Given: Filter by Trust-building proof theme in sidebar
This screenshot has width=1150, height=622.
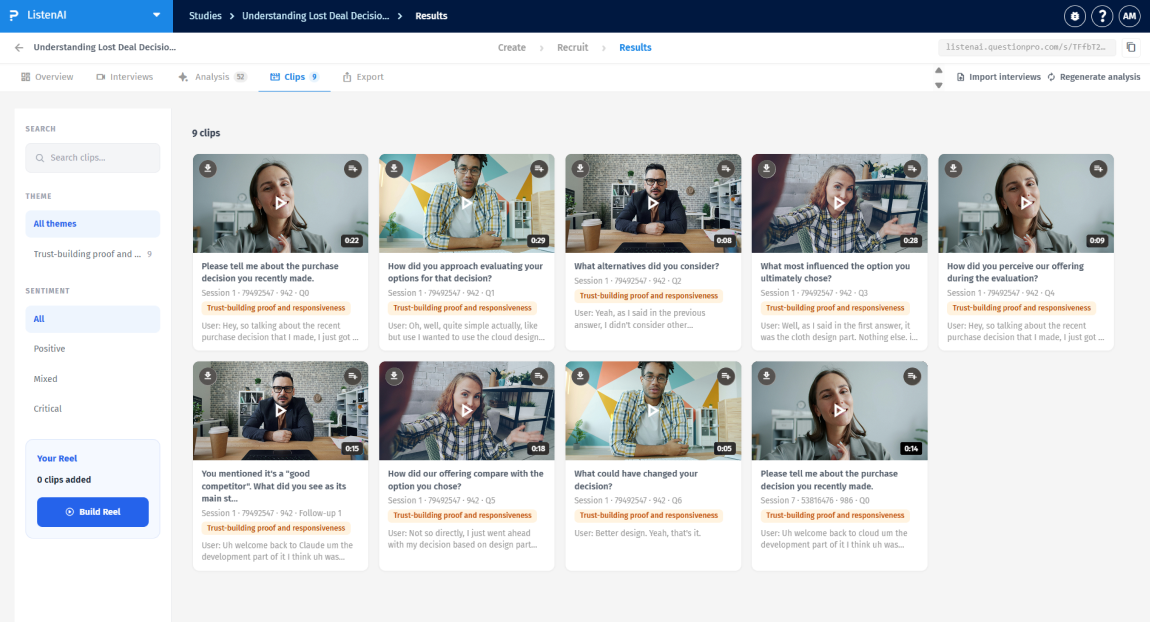Looking at the screenshot, I should pos(93,254).
